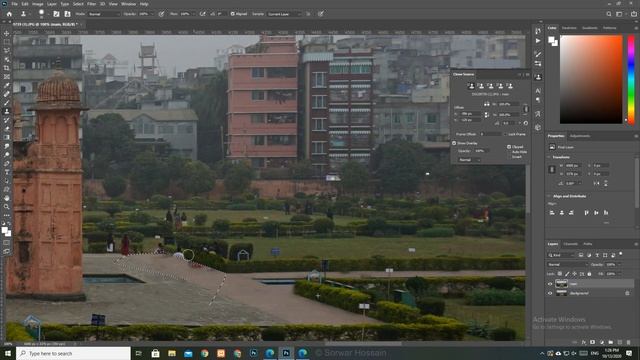Click flip horizontal in the Clone Source panel

[487, 104]
